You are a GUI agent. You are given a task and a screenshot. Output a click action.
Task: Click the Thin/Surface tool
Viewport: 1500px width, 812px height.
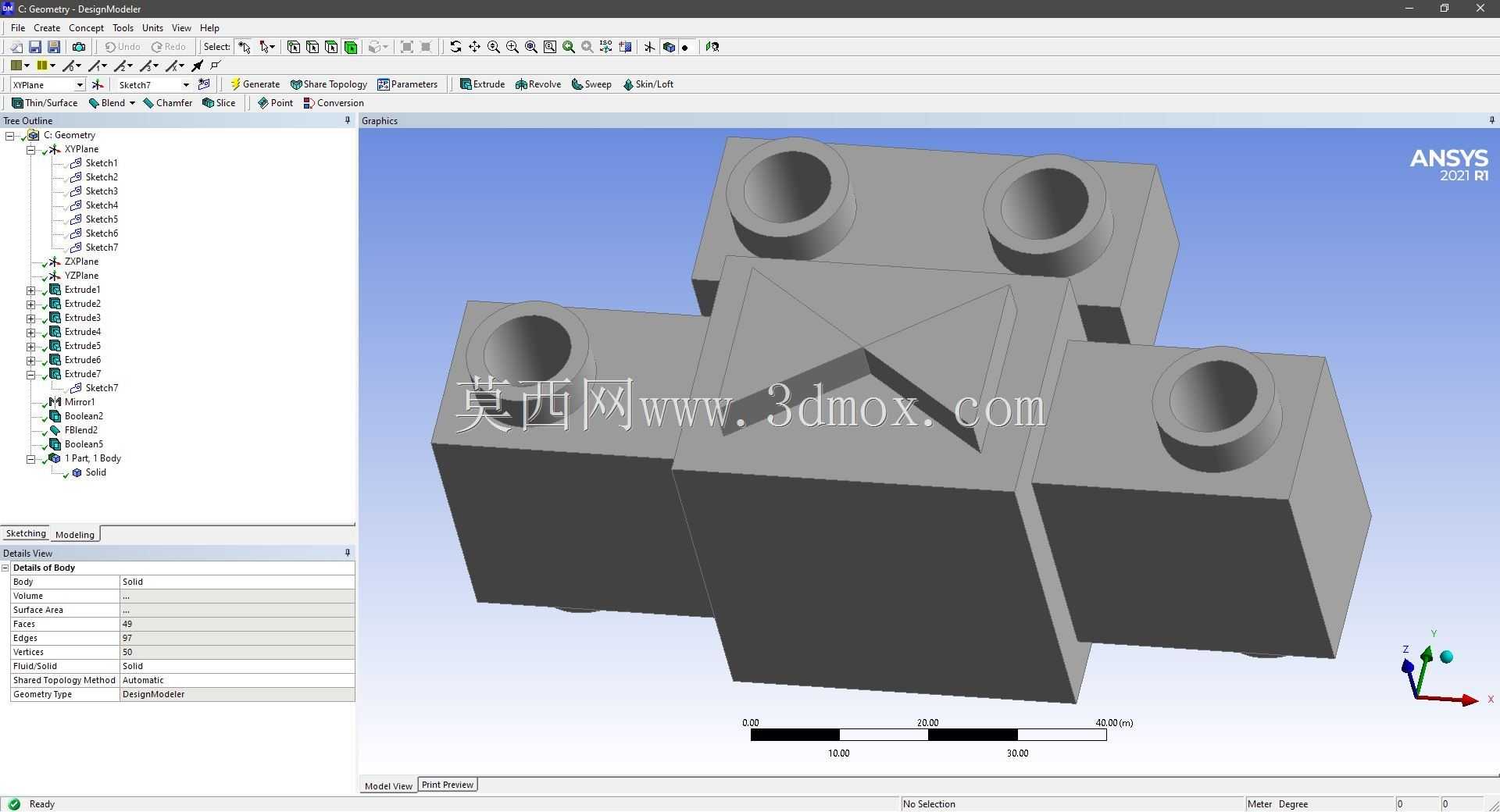[x=45, y=103]
